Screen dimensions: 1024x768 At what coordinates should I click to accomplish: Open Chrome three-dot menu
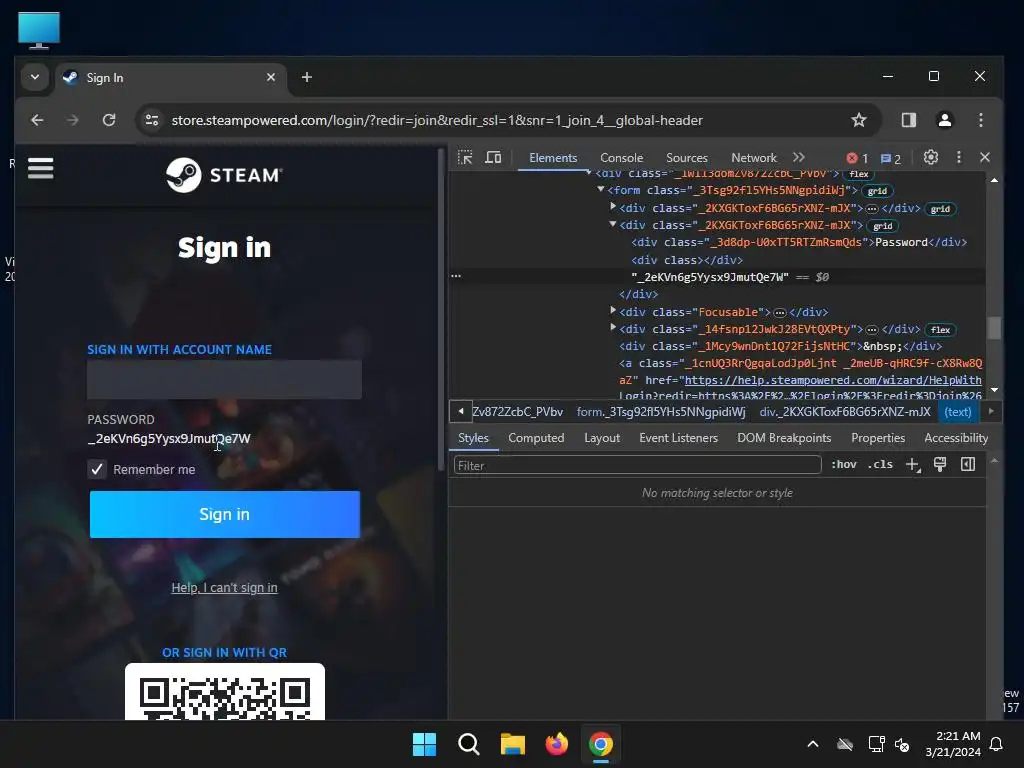coord(980,120)
